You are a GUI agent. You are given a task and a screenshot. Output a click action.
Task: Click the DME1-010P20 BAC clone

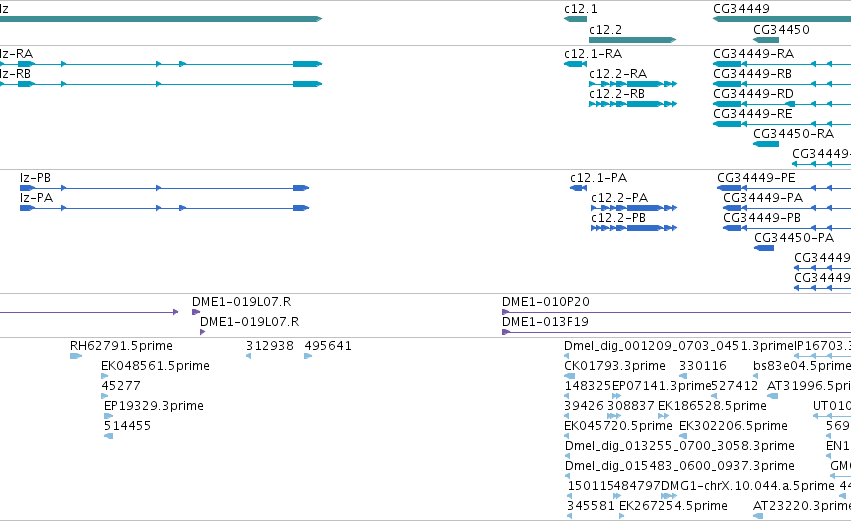(x=676, y=312)
